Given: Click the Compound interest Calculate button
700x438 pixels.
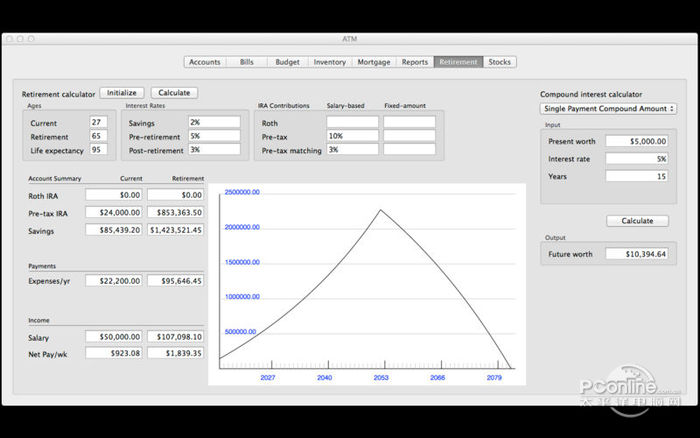Looking at the screenshot, I should click(x=637, y=221).
